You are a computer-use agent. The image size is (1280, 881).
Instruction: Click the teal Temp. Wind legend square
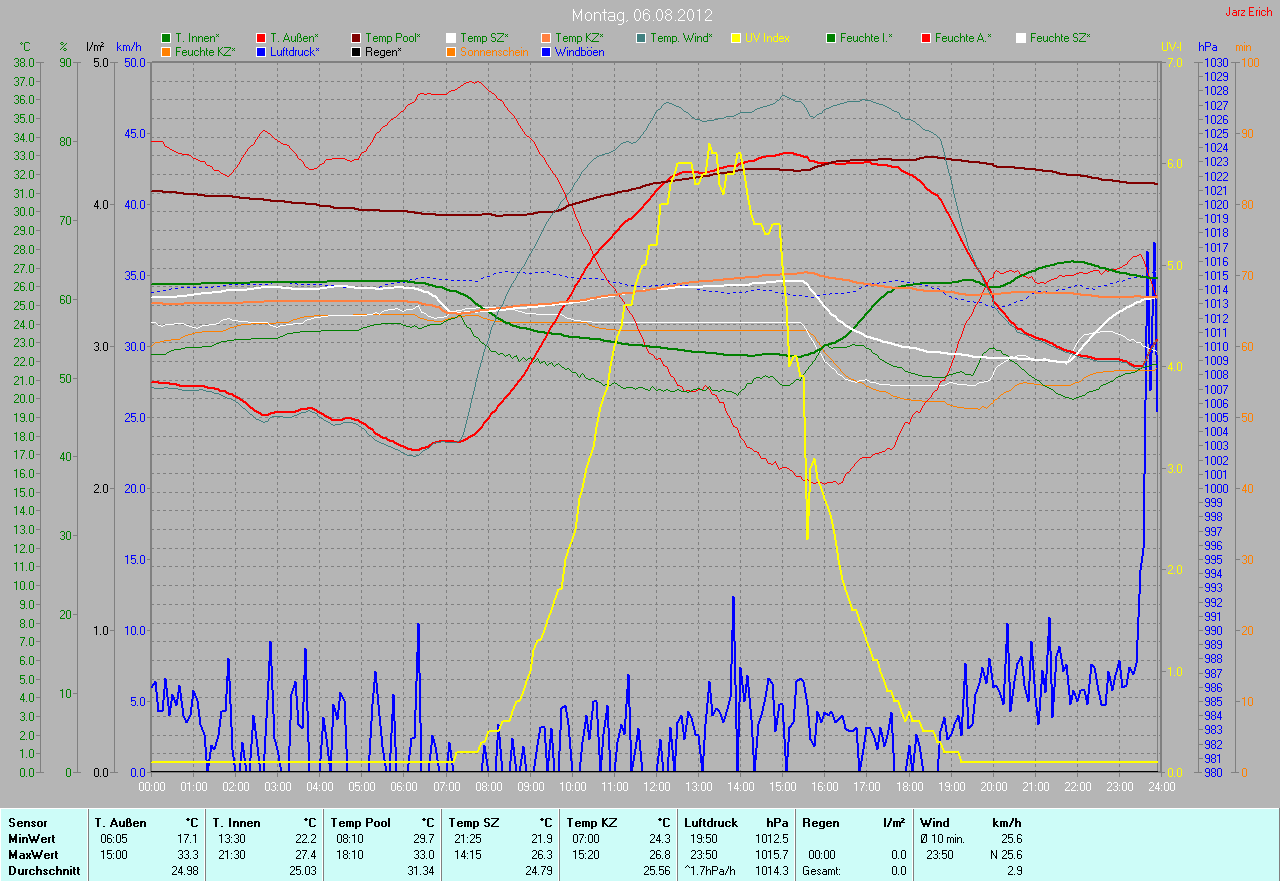point(641,38)
